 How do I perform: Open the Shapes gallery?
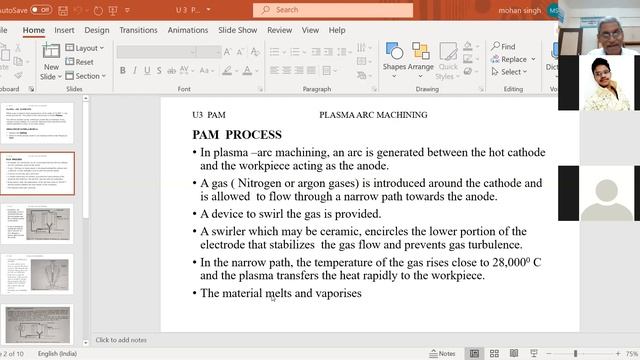tap(394, 60)
